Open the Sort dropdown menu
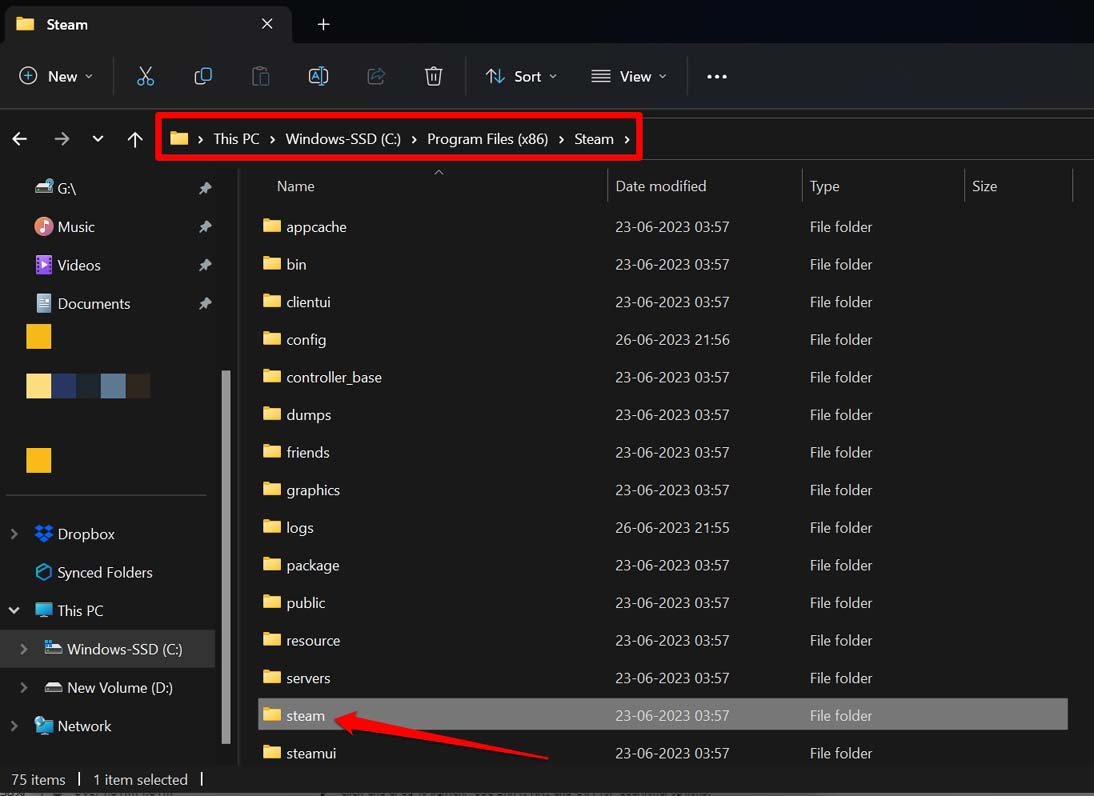The width and height of the screenshot is (1094, 796). tap(521, 76)
